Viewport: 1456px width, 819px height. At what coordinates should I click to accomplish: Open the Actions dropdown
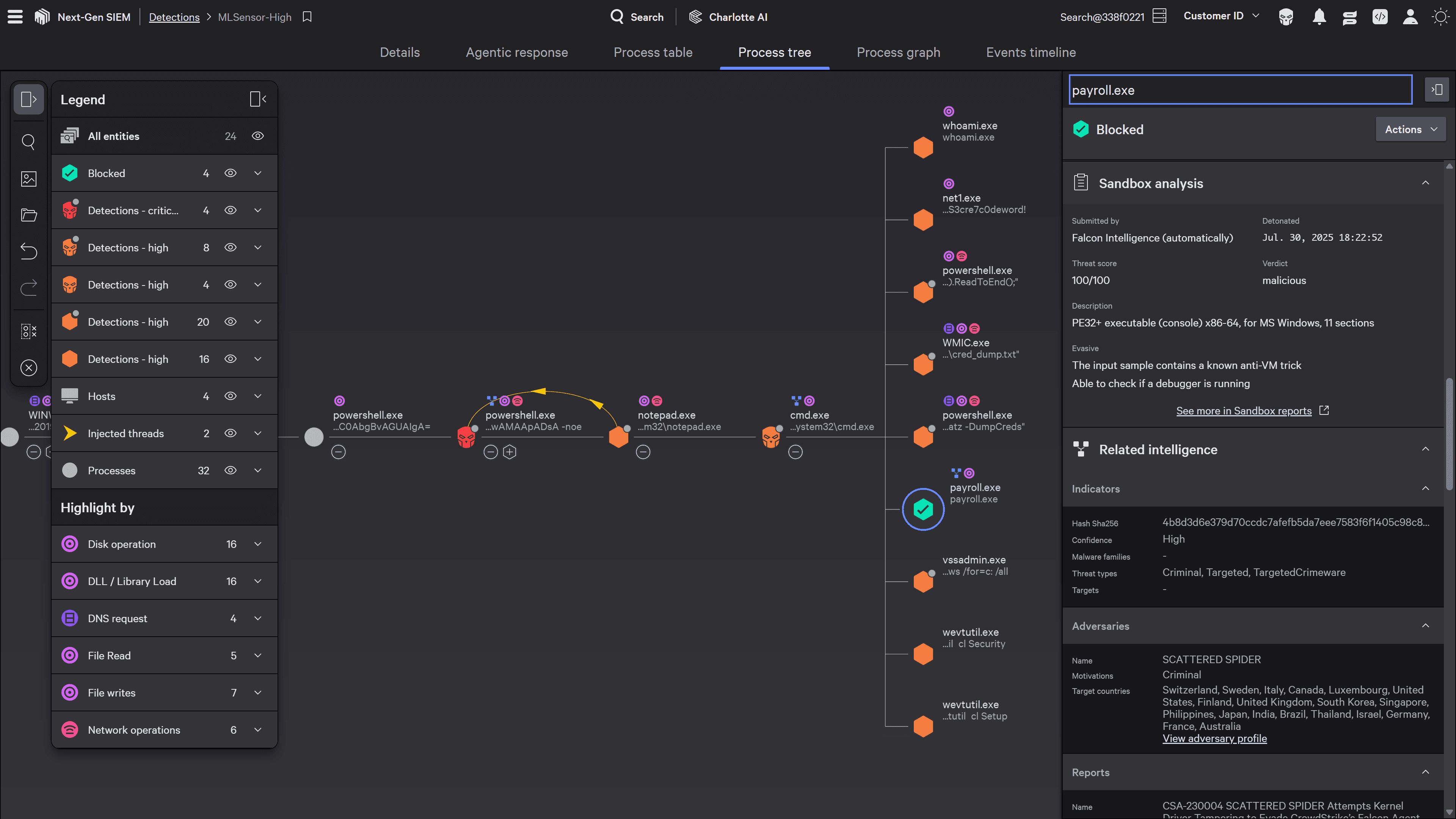1410,129
